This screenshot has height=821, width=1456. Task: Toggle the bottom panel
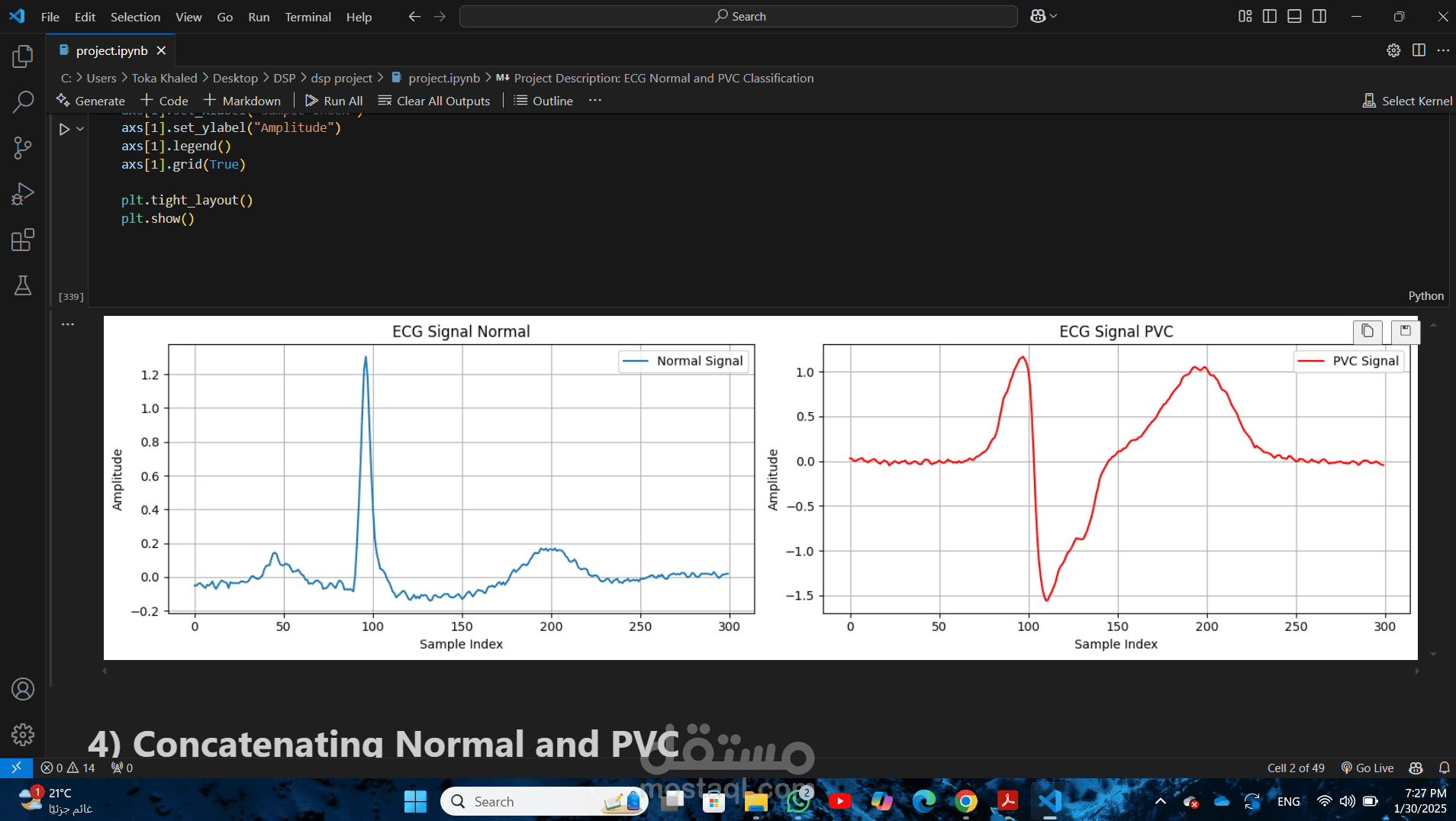(x=1294, y=16)
